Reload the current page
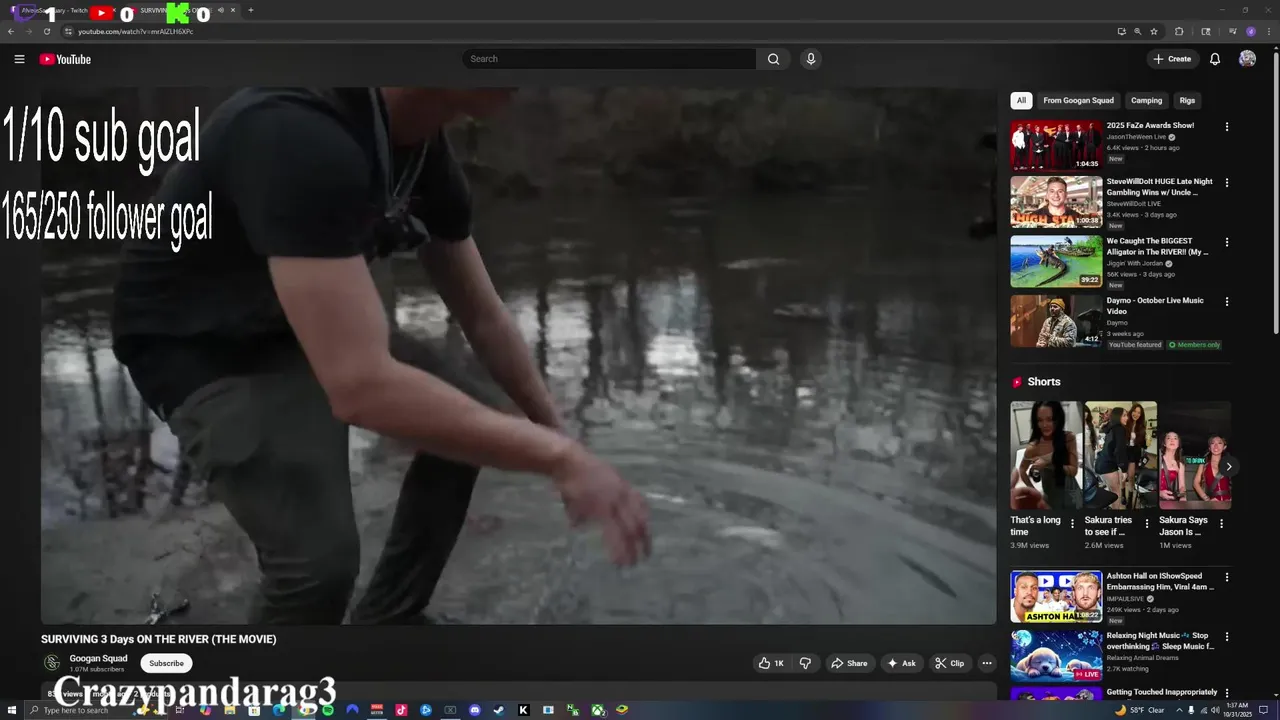Screen dimensions: 1280x720 point(46,31)
